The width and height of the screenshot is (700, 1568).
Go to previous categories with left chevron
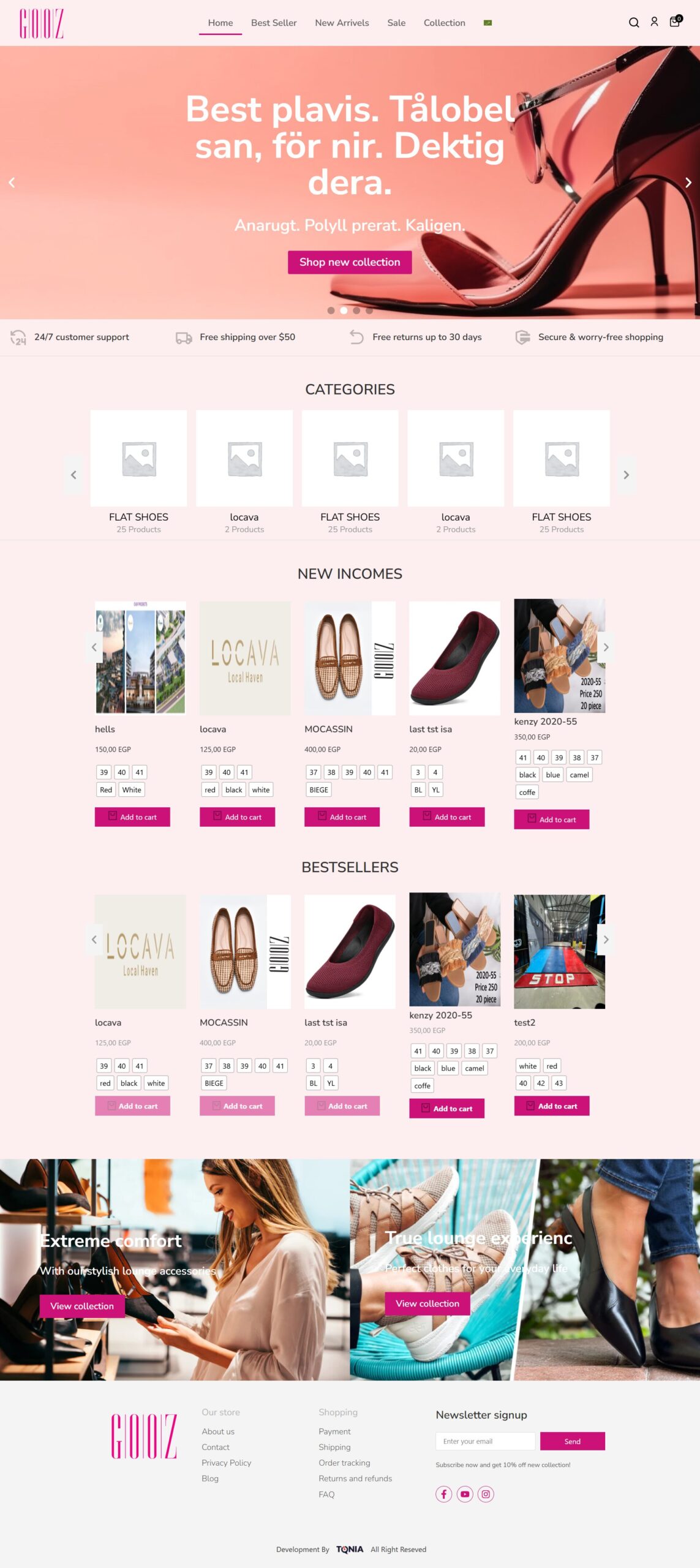(73, 475)
